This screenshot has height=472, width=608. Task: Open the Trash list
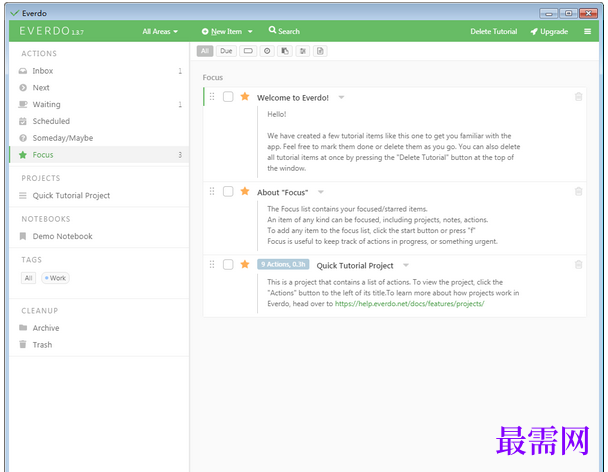99,345
